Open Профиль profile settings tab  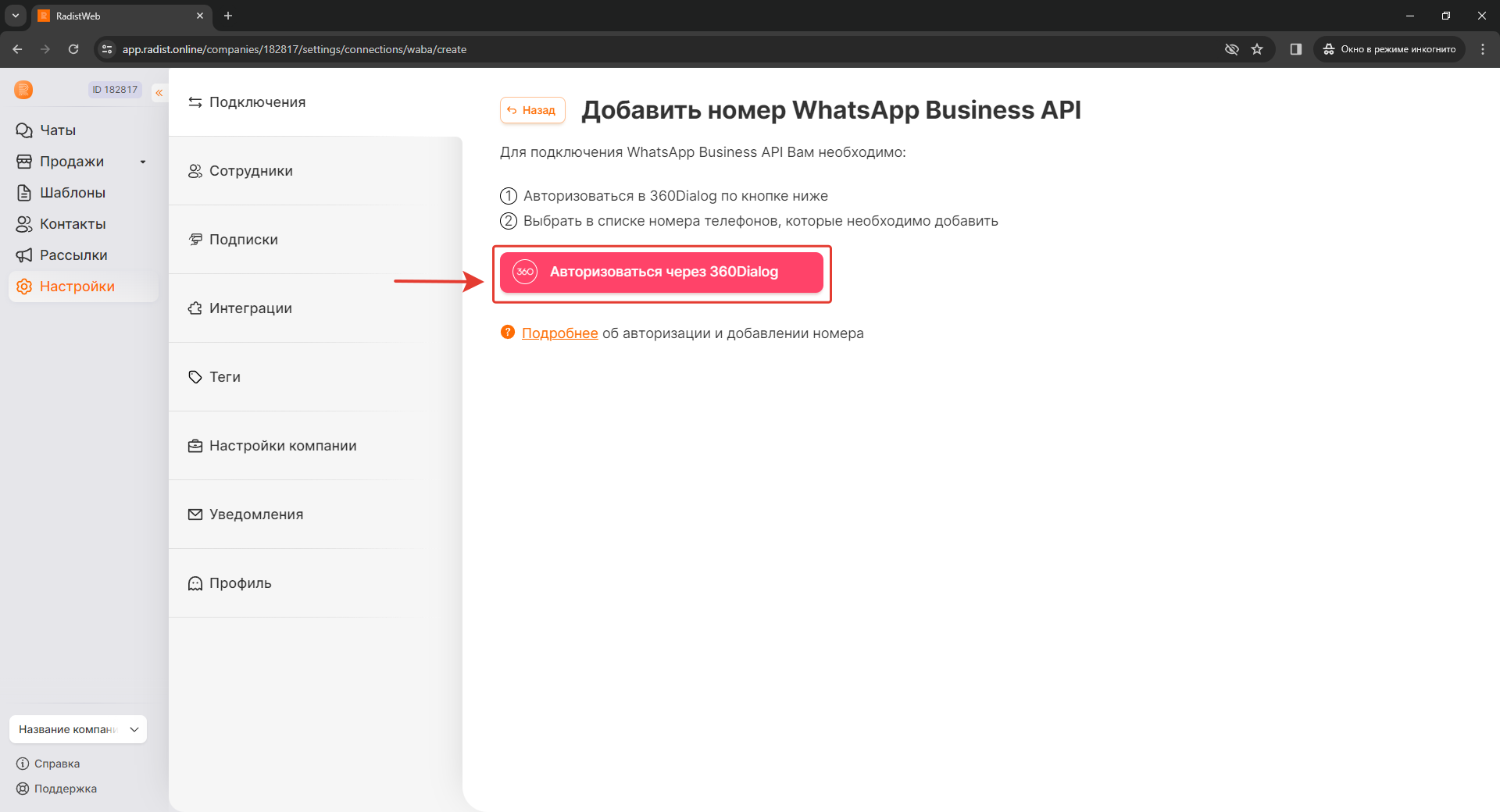tap(316, 583)
